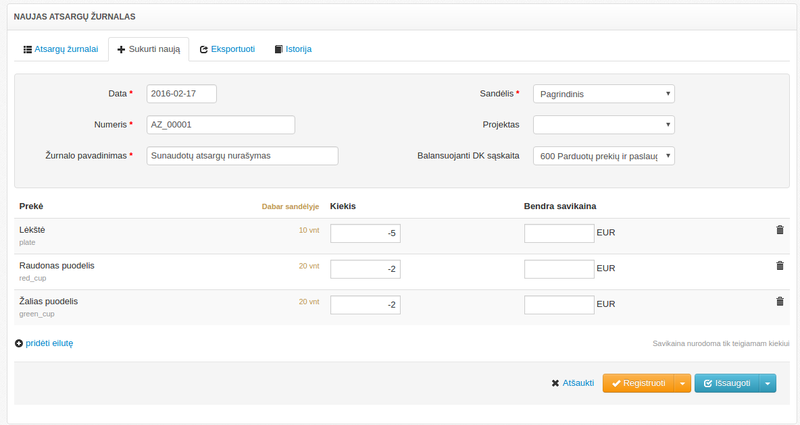
Task: Click Bendra savikaina field for Lėkštė
Action: click(x=558, y=233)
